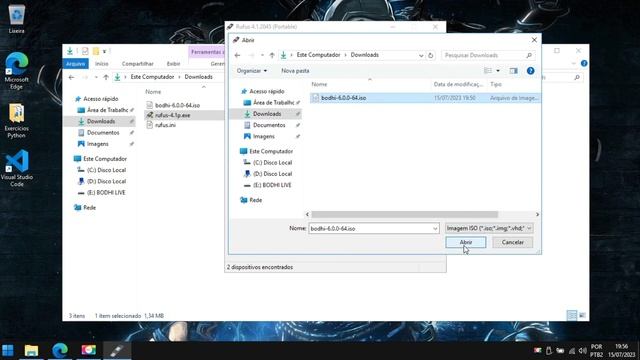
Task: Switch File Explorer to large icons view
Action: pos(582,315)
